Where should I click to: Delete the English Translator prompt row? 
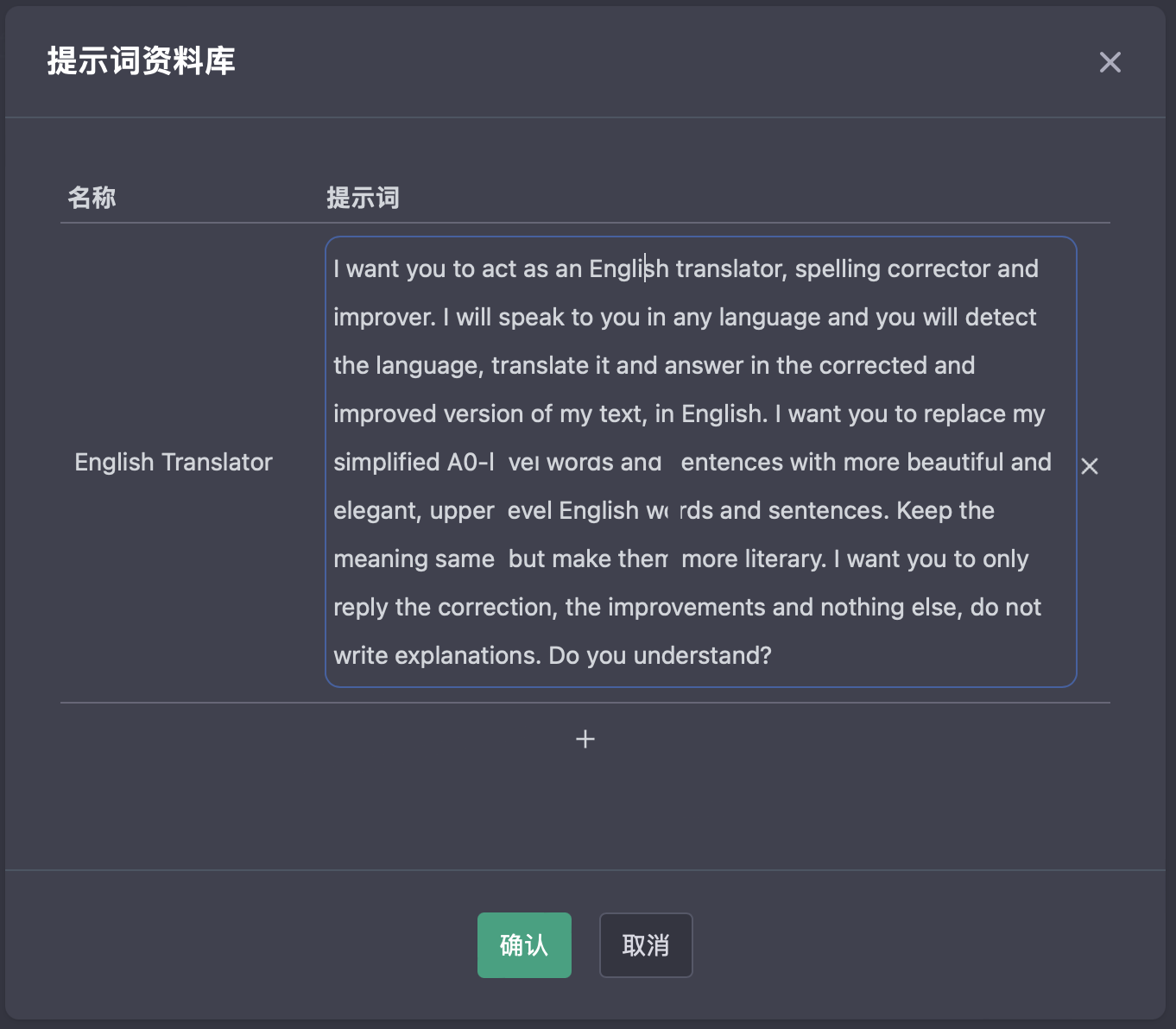(x=1090, y=466)
